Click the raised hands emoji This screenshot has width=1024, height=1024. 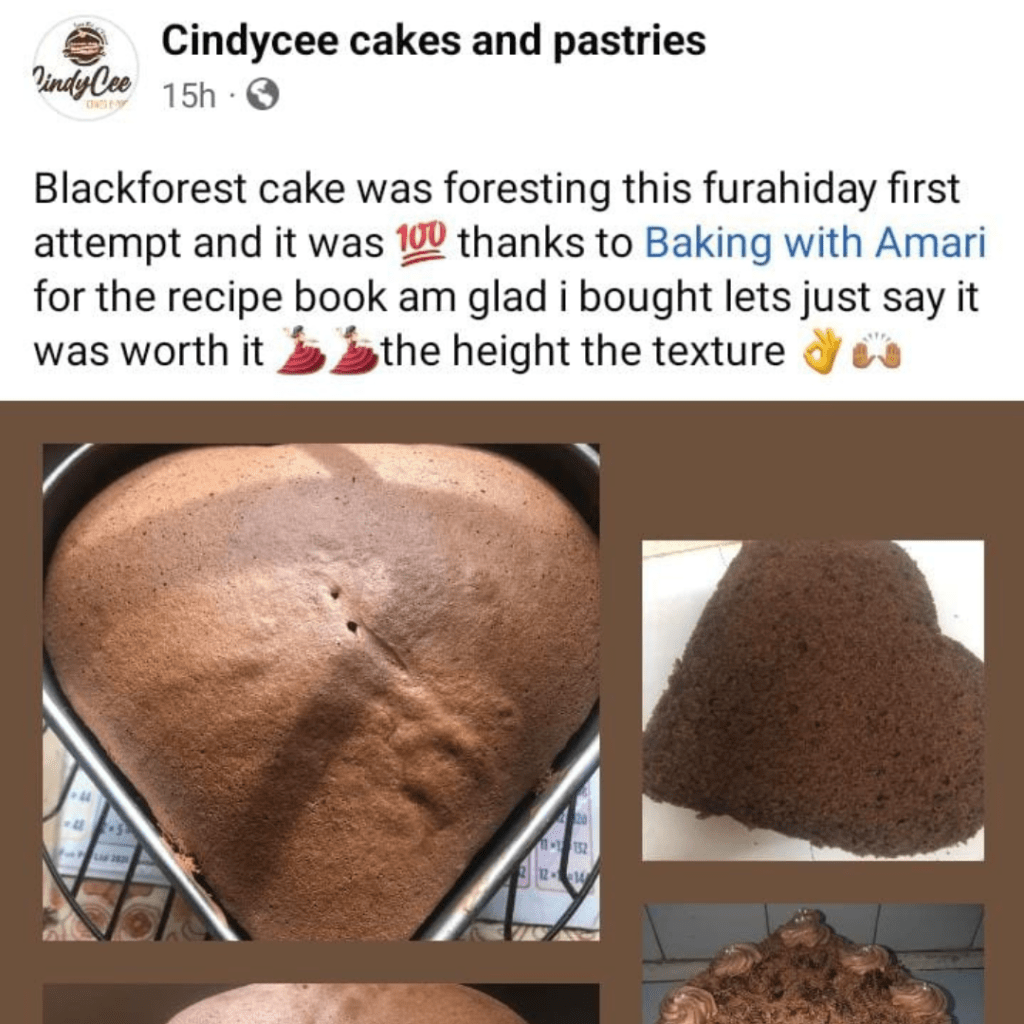[876, 353]
